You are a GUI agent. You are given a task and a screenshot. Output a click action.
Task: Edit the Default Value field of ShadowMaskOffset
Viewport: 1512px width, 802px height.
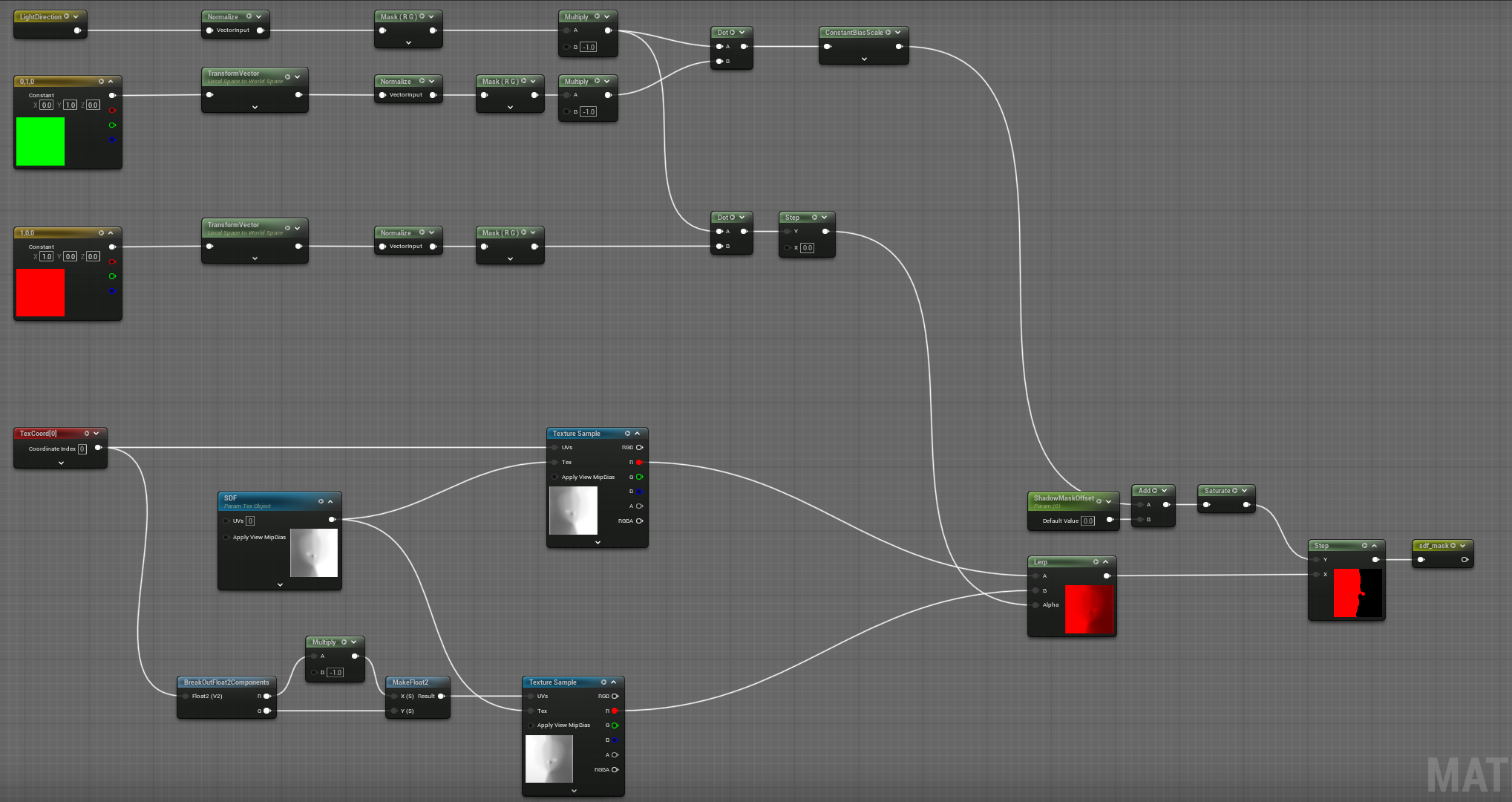[1087, 521]
